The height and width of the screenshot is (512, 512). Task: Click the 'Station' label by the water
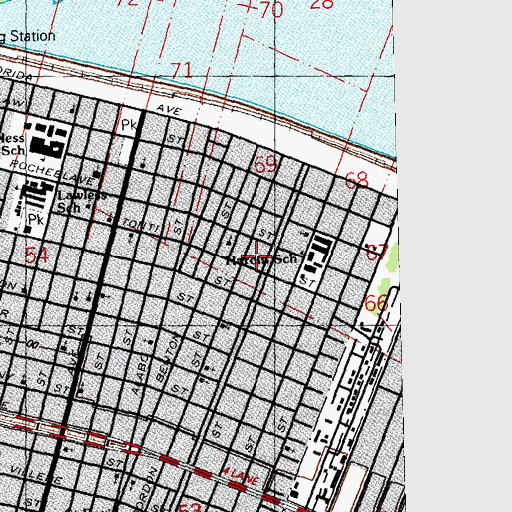click(33, 36)
